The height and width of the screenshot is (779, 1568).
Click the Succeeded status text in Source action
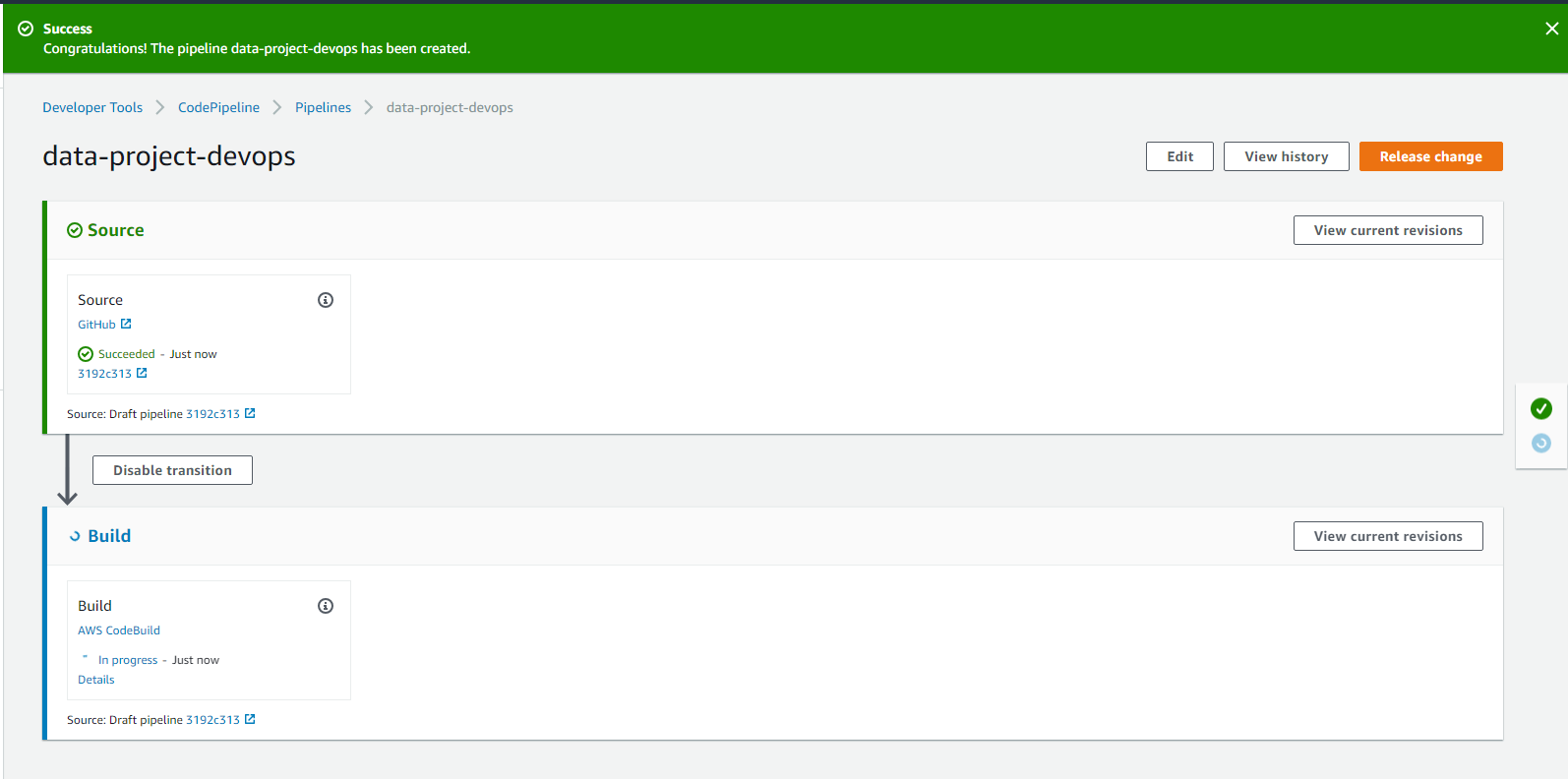coord(127,354)
